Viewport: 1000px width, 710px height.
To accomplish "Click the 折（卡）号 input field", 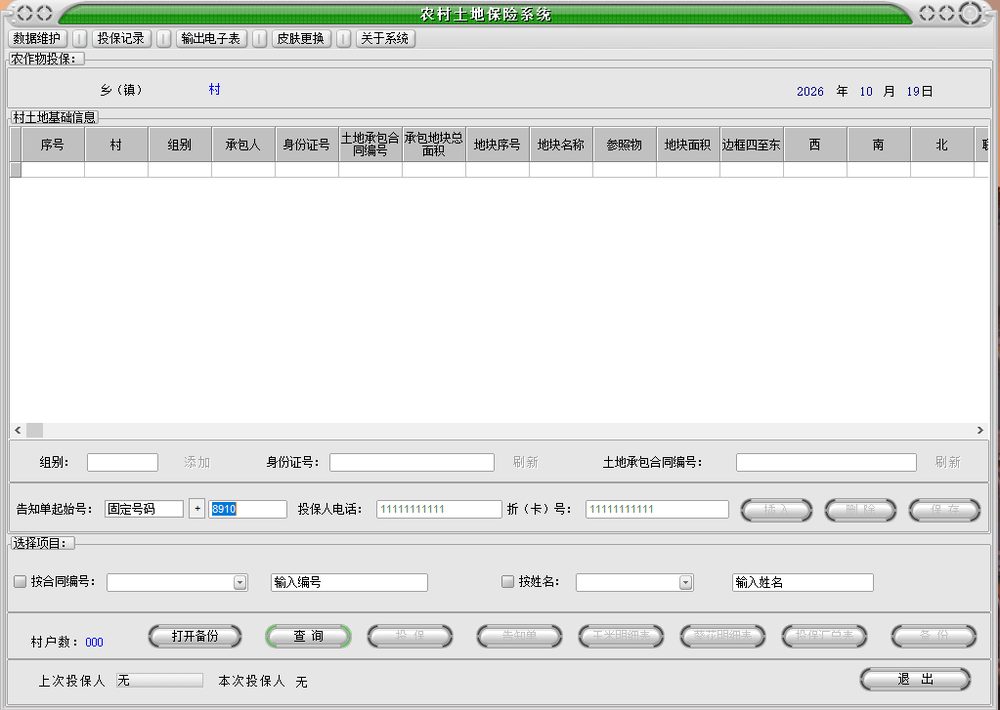I will point(657,509).
